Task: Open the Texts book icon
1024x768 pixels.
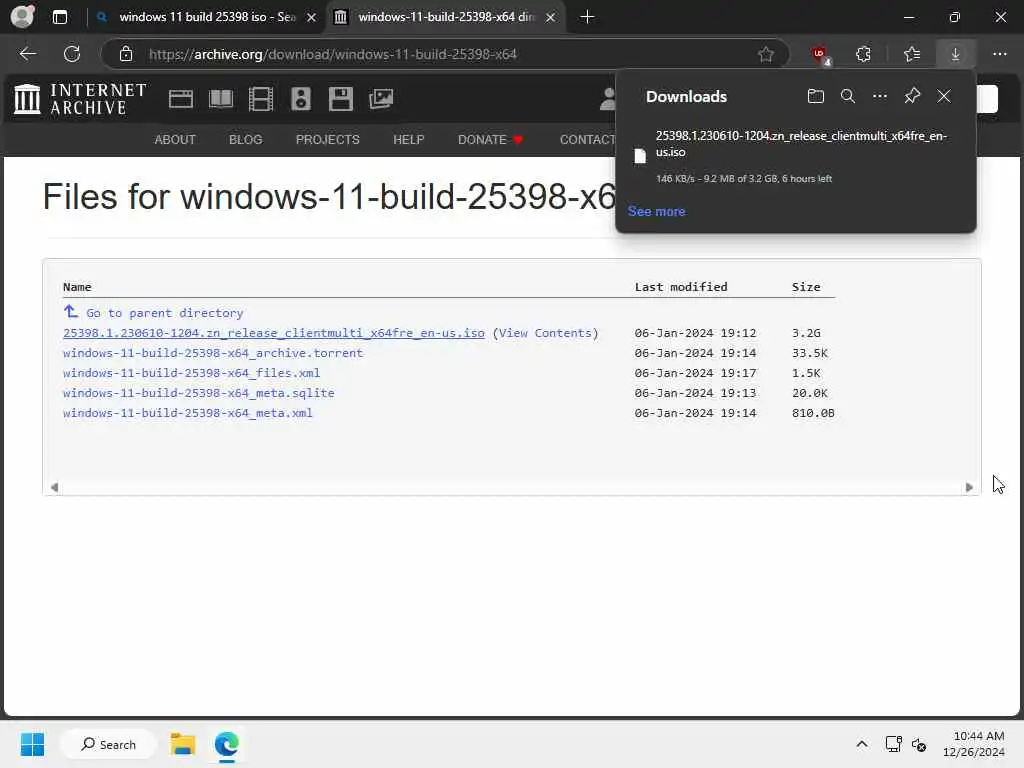Action: click(221, 99)
